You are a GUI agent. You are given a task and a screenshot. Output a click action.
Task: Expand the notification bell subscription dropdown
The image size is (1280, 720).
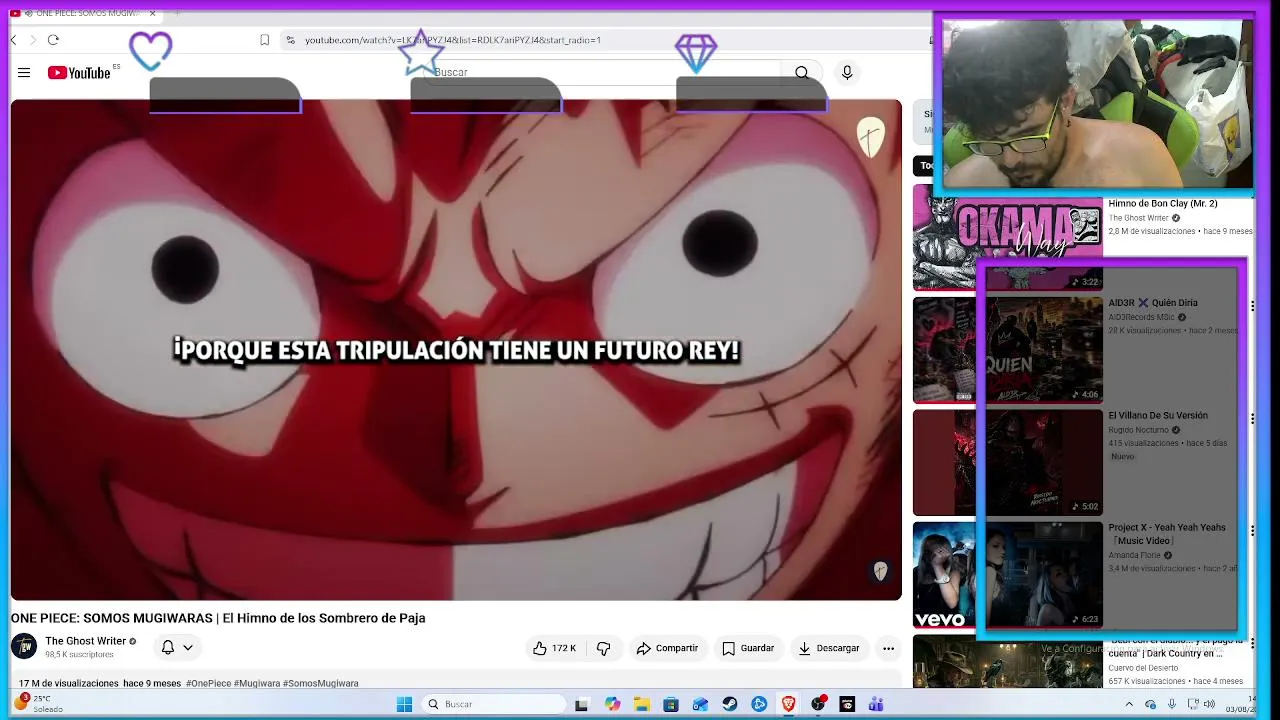(177, 647)
